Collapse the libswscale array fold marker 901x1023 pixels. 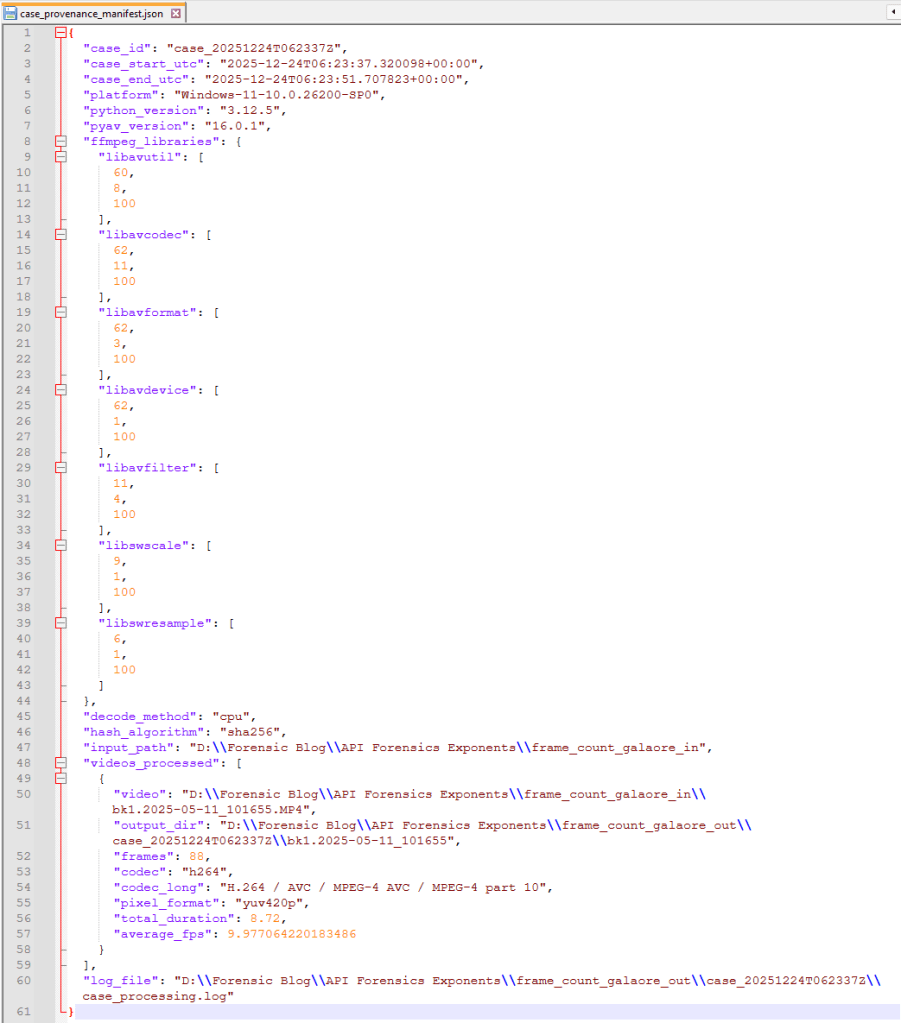(61, 545)
